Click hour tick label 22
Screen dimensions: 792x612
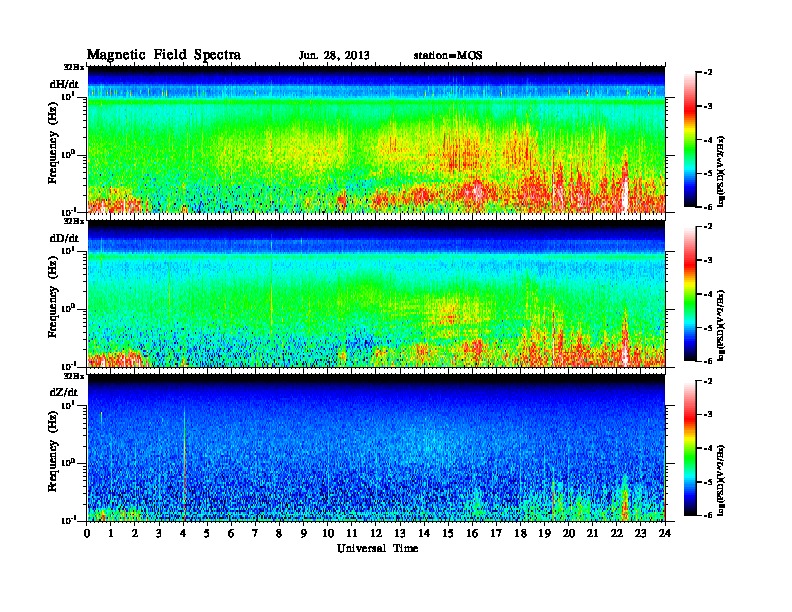[617, 534]
